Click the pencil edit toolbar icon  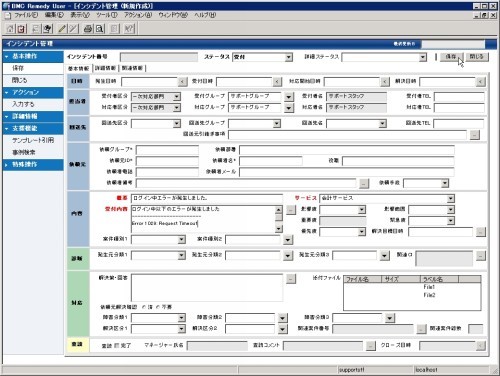point(62,29)
